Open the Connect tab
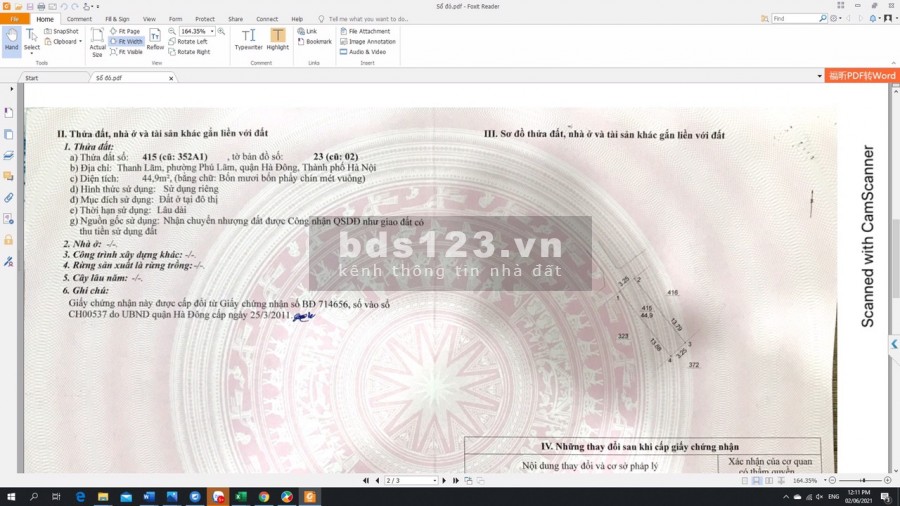The image size is (900, 506). [x=267, y=19]
